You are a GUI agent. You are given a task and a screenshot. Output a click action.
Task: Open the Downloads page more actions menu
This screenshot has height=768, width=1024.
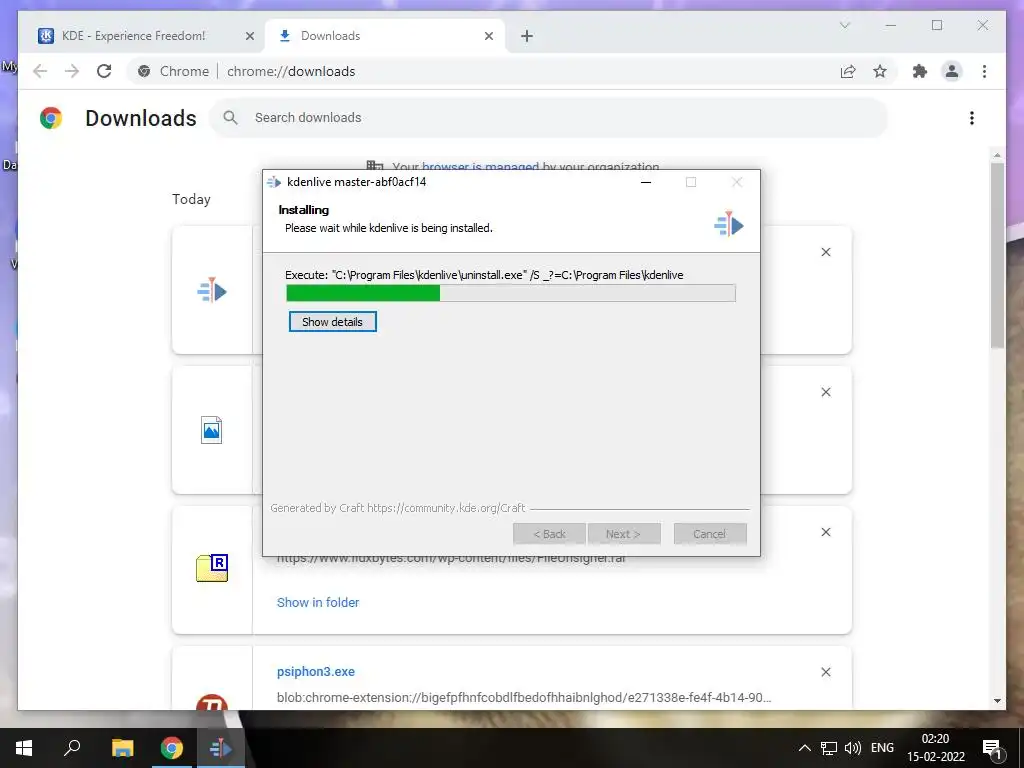click(972, 118)
